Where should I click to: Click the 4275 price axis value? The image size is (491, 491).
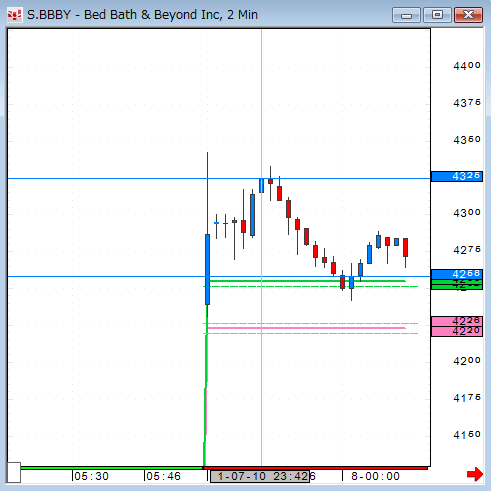[467, 250]
